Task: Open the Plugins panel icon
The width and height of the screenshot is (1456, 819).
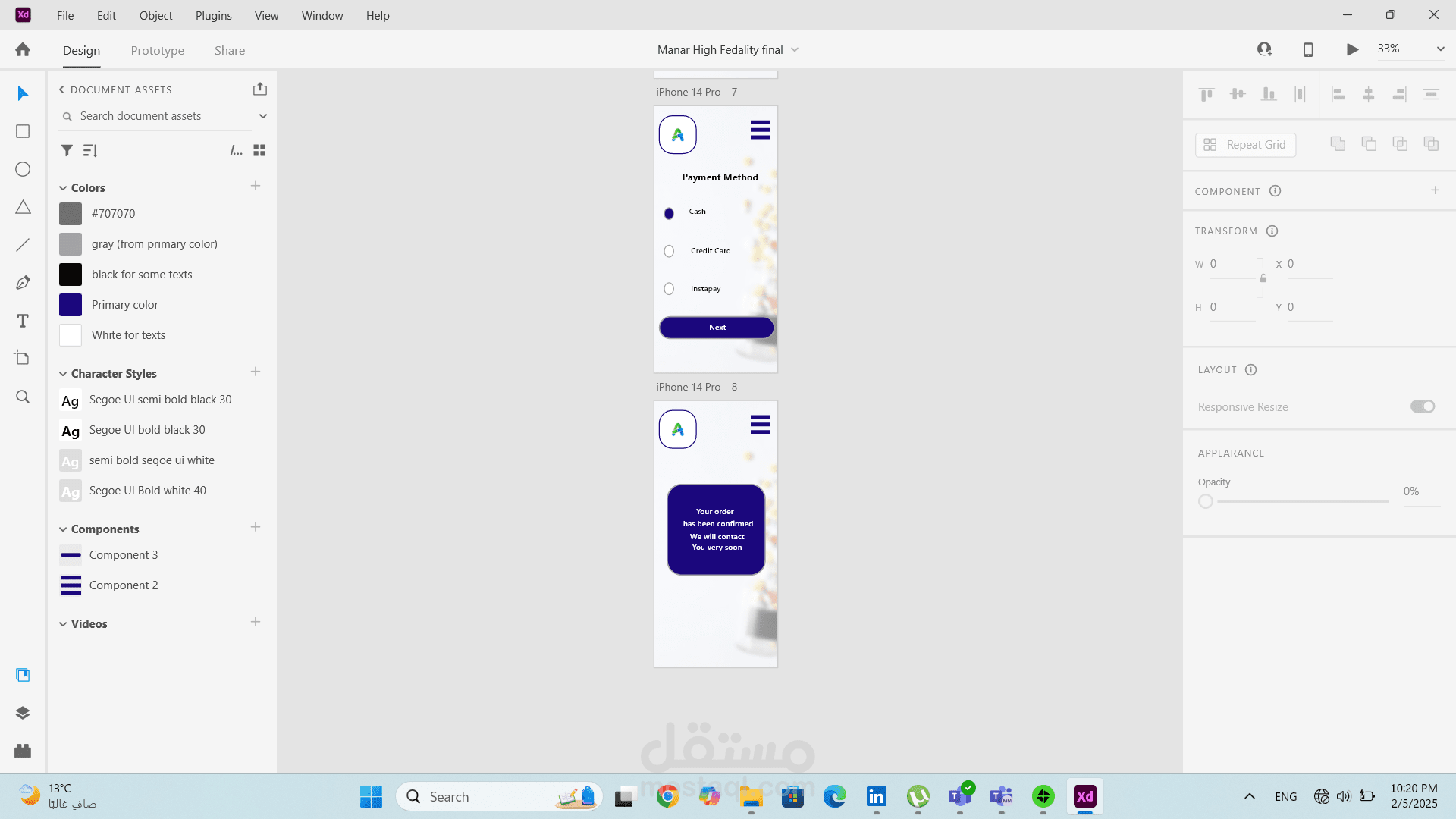Action: point(23,751)
